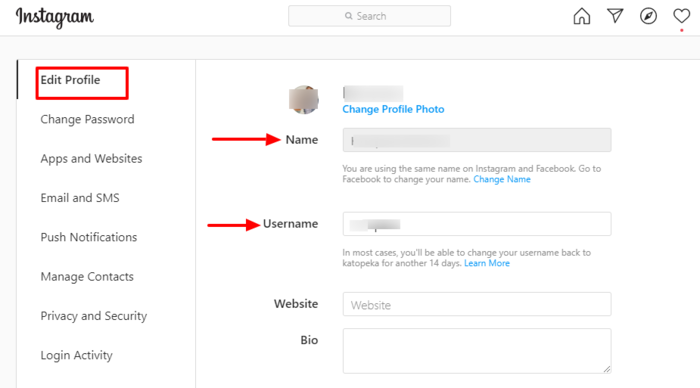Screen dimensions: 700x388
Task: View Login Activity section
Action: 76,355
